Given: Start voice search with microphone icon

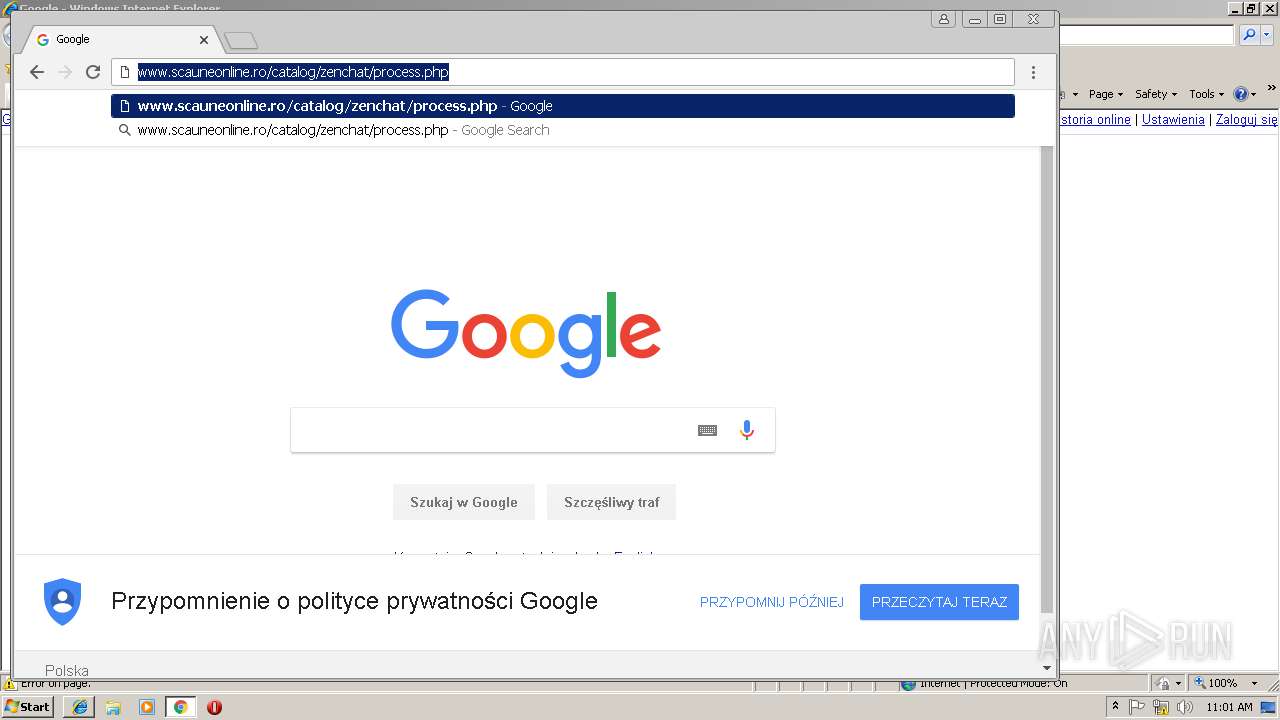Looking at the screenshot, I should coord(747,430).
